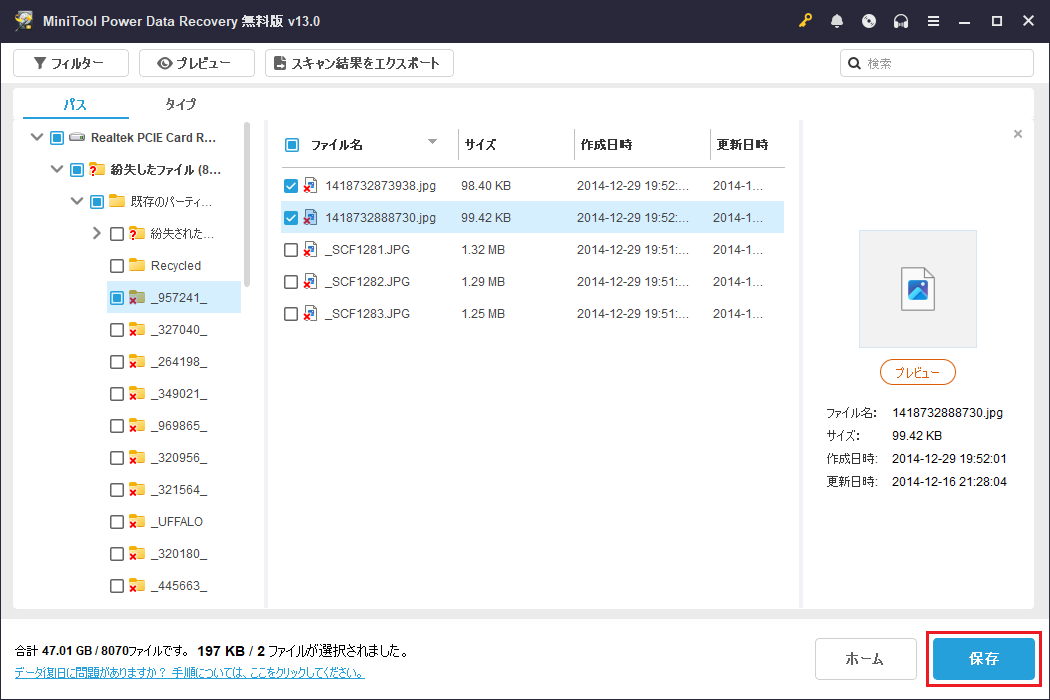1050x700 pixels.
Task: Click the _349021_ deleted folder icon
Action: [x=137, y=394]
